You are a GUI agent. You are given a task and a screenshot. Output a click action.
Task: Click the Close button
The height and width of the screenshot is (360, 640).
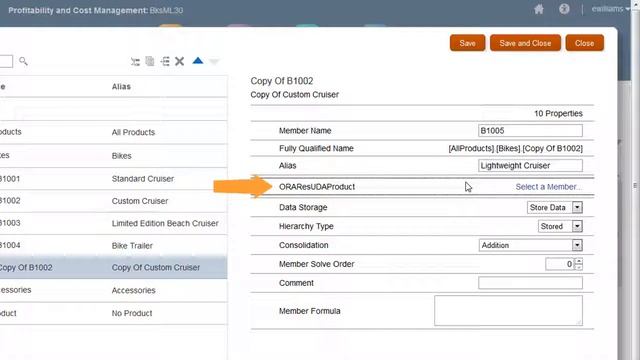(x=584, y=43)
